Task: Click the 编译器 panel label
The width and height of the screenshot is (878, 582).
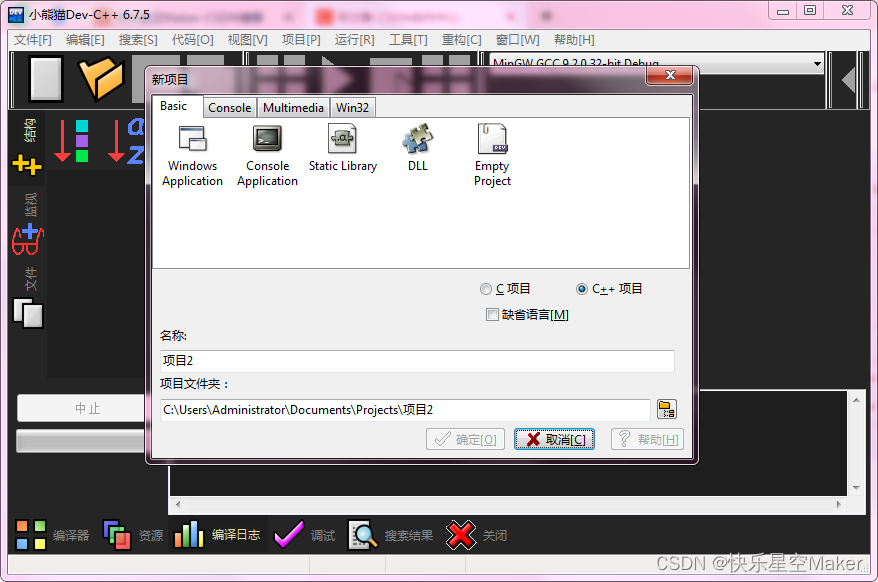Action: (71, 536)
